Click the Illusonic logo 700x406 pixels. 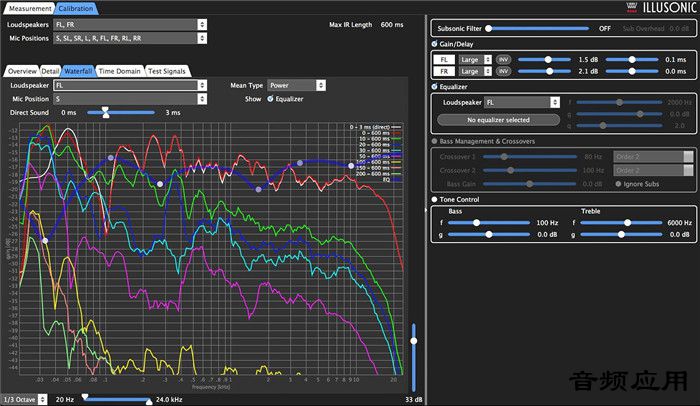[x=661, y=7]
